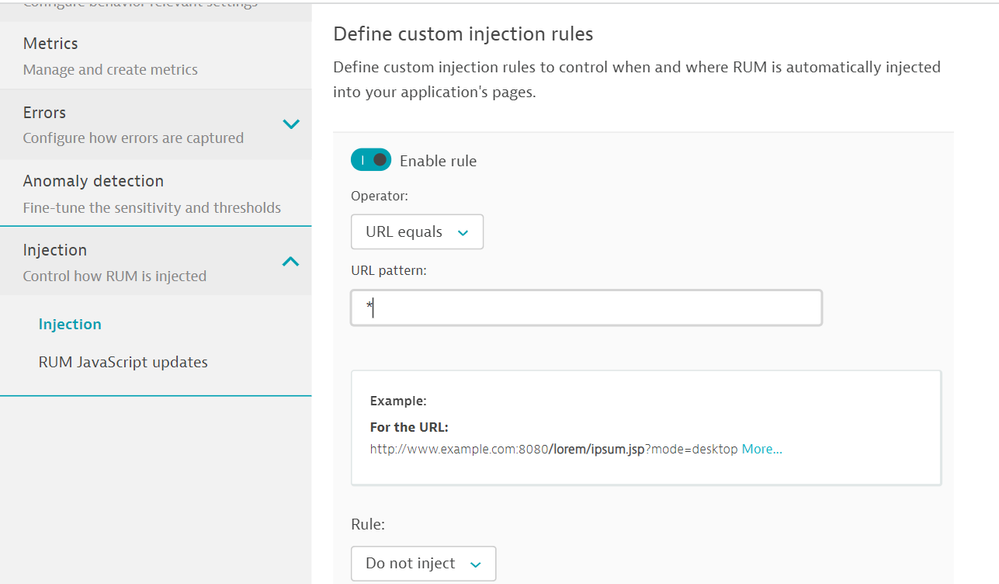The width and height of the screenshot is (999, 584).
Task: Open the URL equals operator dropdown
Action: pyautogui.click(x=416, y=232)
